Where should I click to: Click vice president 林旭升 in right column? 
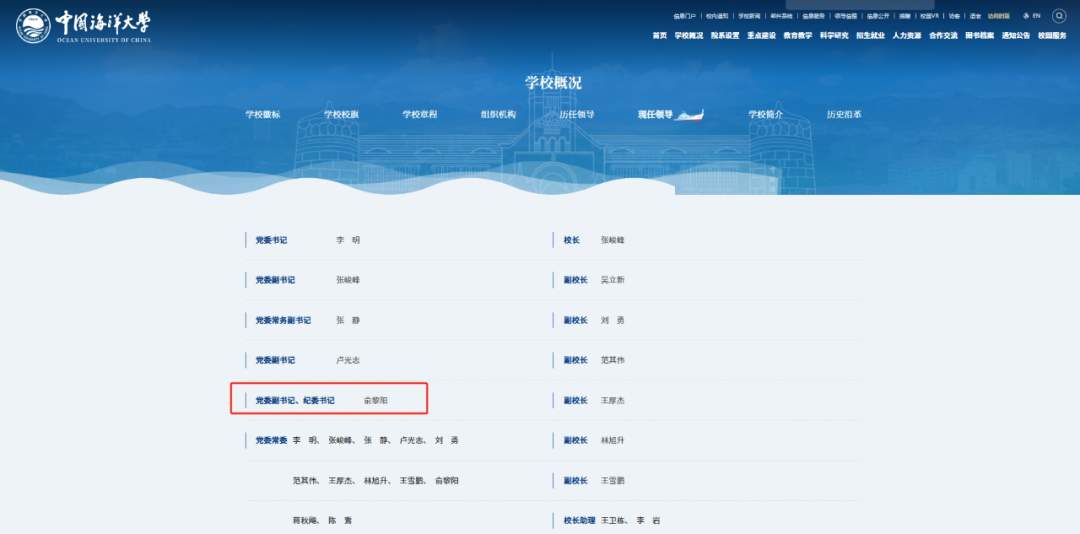pyautogui.click(x=613, y=440)
